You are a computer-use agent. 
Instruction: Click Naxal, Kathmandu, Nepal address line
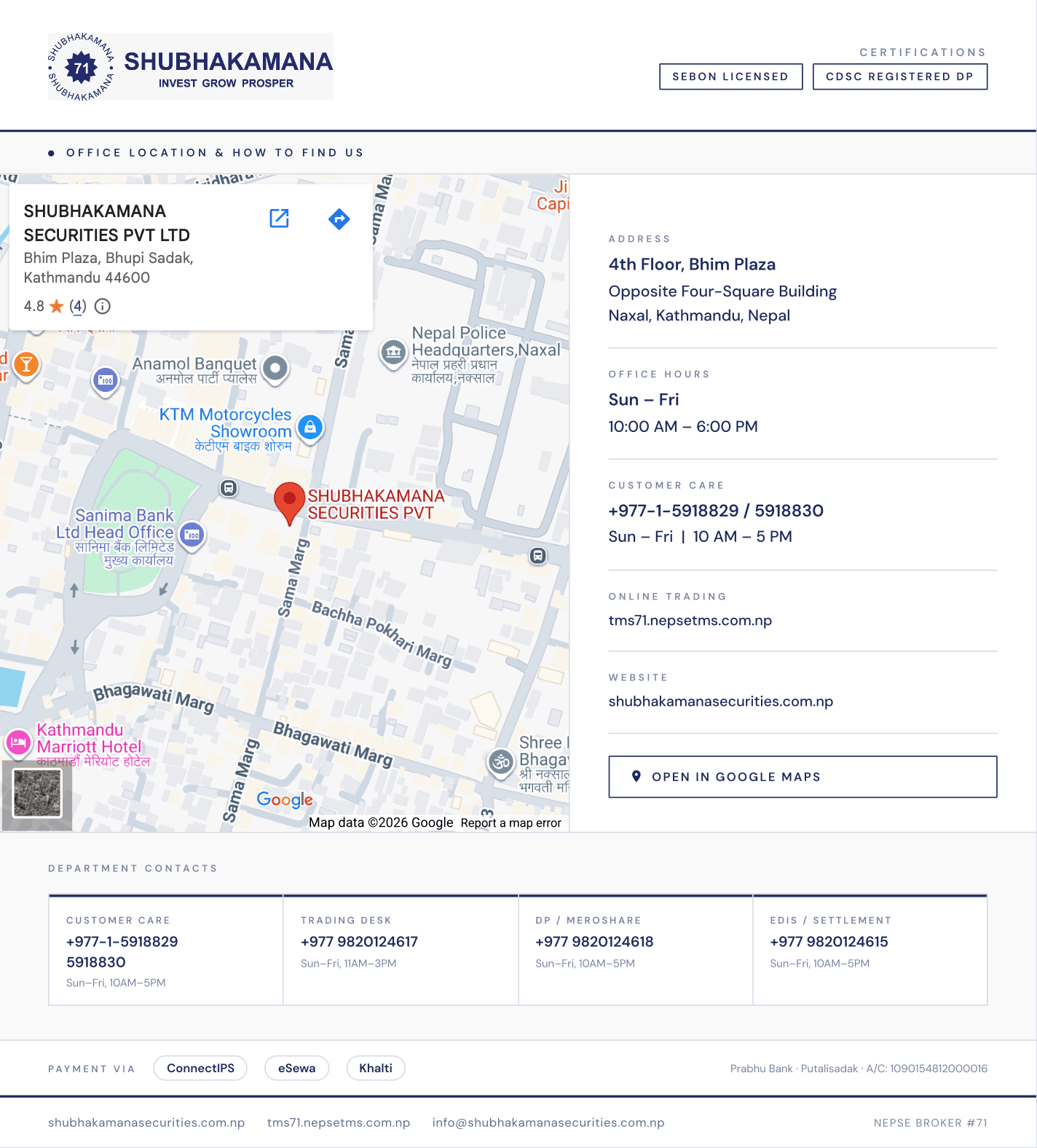(x=699, y=315)
